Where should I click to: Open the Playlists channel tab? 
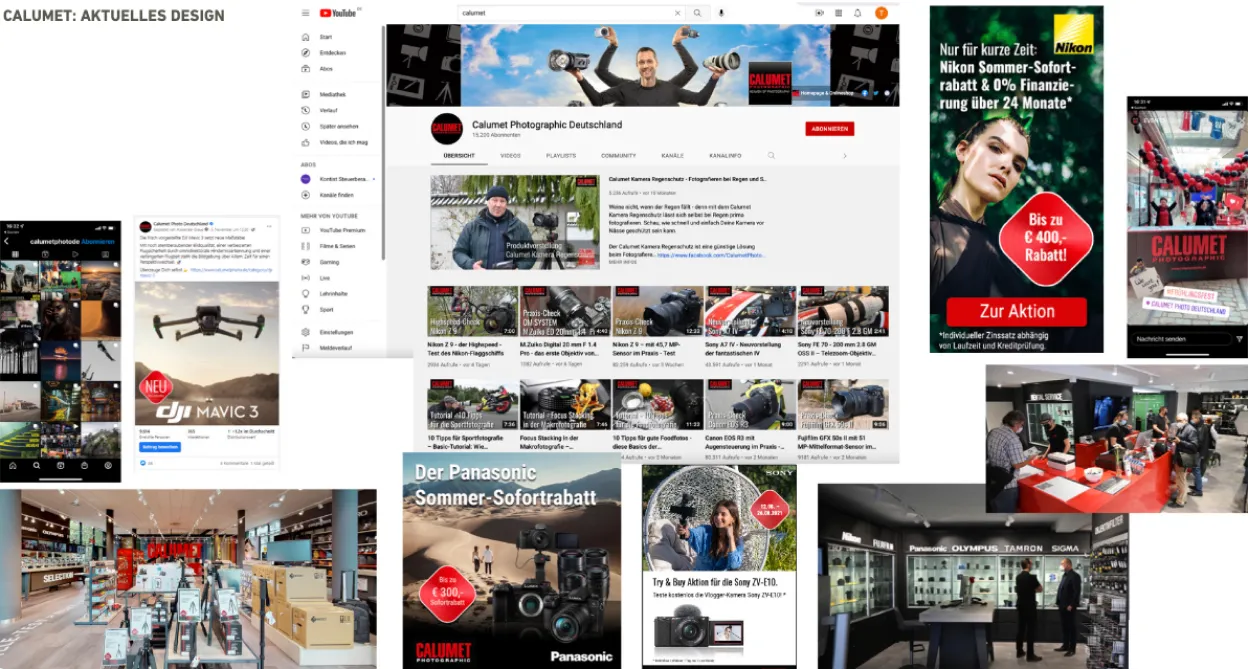[560, 156]
